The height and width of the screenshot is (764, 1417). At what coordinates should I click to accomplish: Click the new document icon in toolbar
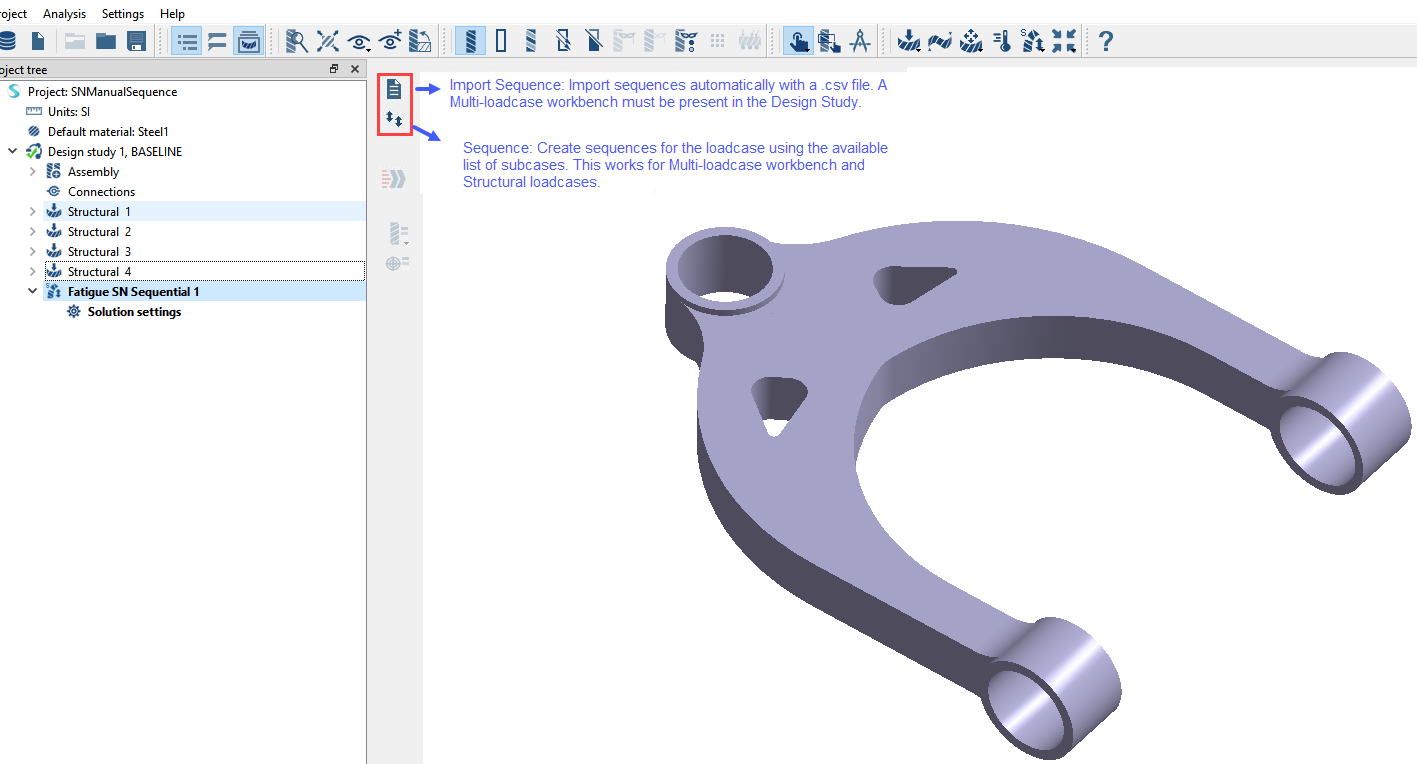(x=38, y=41)
